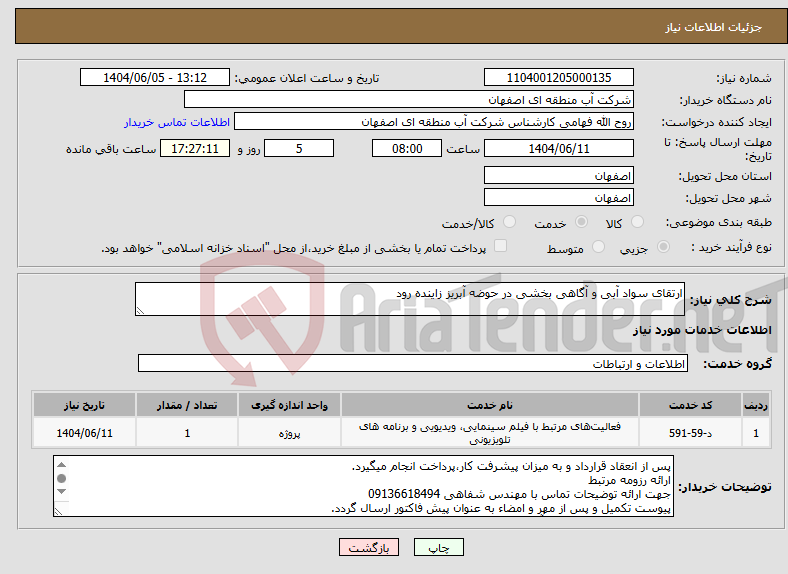Click the گروه خدمت field اطلاعات و ارتباطات

click(x=413, y=363)
